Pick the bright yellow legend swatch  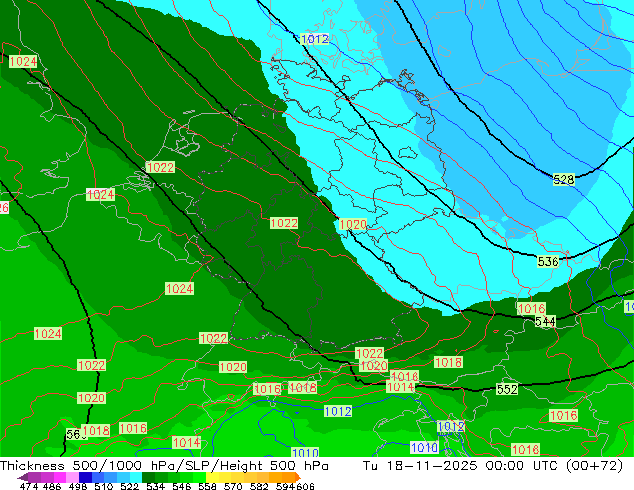pyautogui.click(x=212, y=477)
